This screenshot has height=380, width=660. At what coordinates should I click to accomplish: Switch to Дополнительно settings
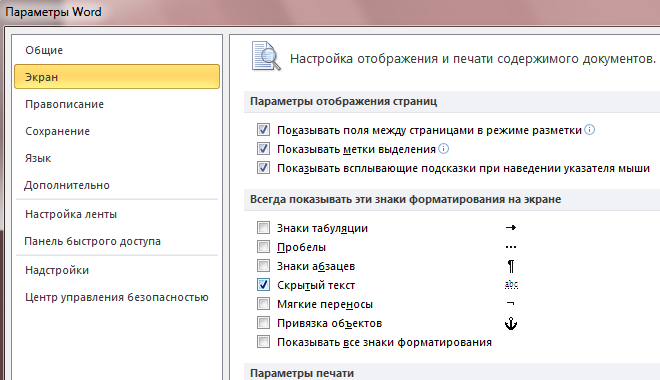[x=117, y=185]
